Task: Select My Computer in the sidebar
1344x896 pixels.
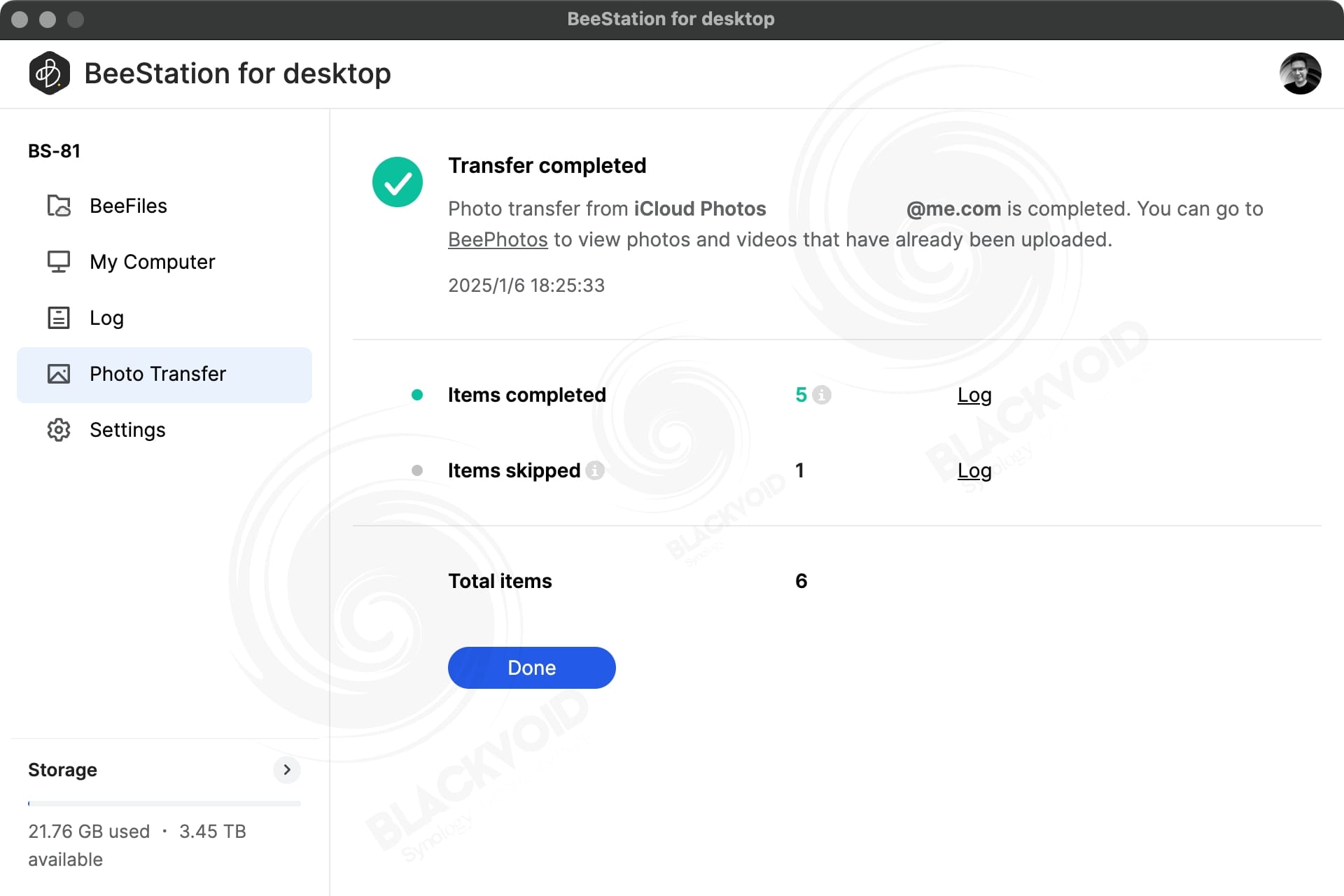Action: tap(164, 262)
